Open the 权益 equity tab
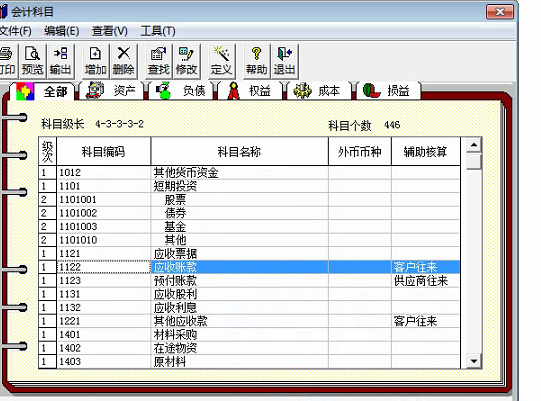This screenshot has height=401, width=541. [x=249, y=91]
